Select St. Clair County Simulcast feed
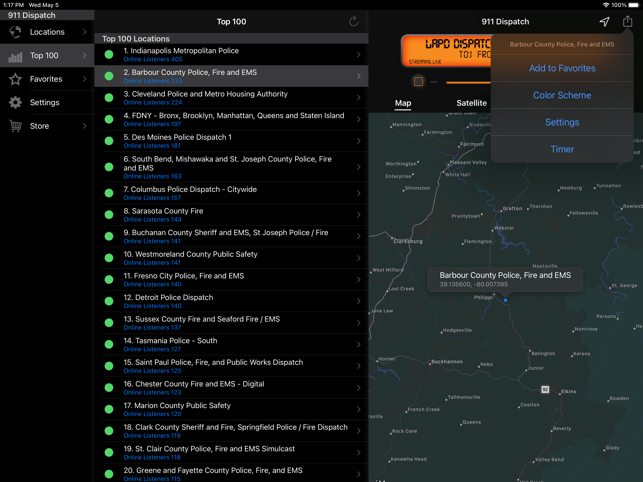Viewport: 643px width, 482px height. tap(231, 452)
